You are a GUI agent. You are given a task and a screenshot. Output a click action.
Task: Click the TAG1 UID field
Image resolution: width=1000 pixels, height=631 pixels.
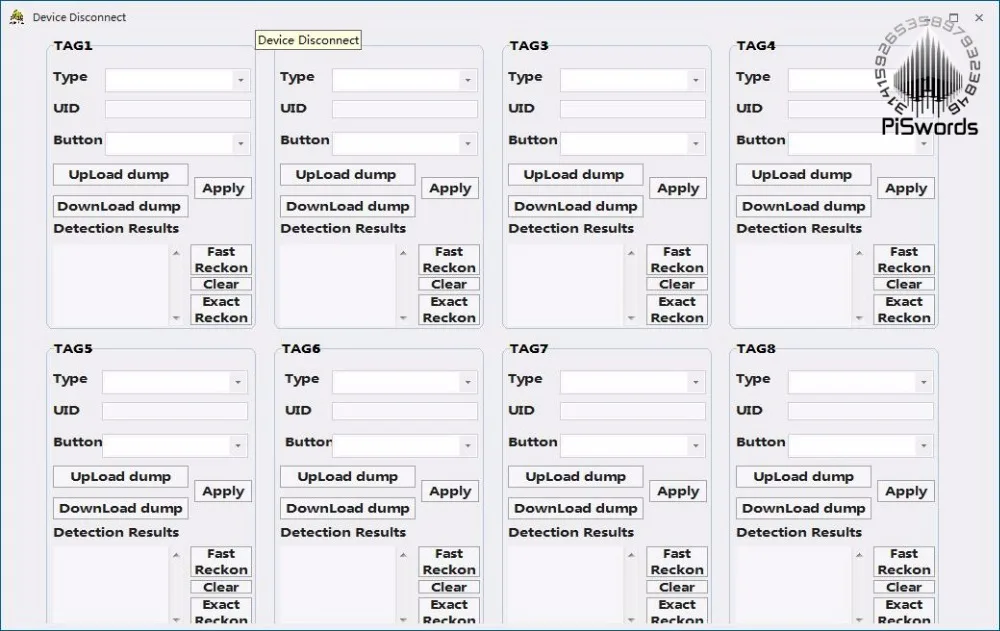[x=178, y=108]
